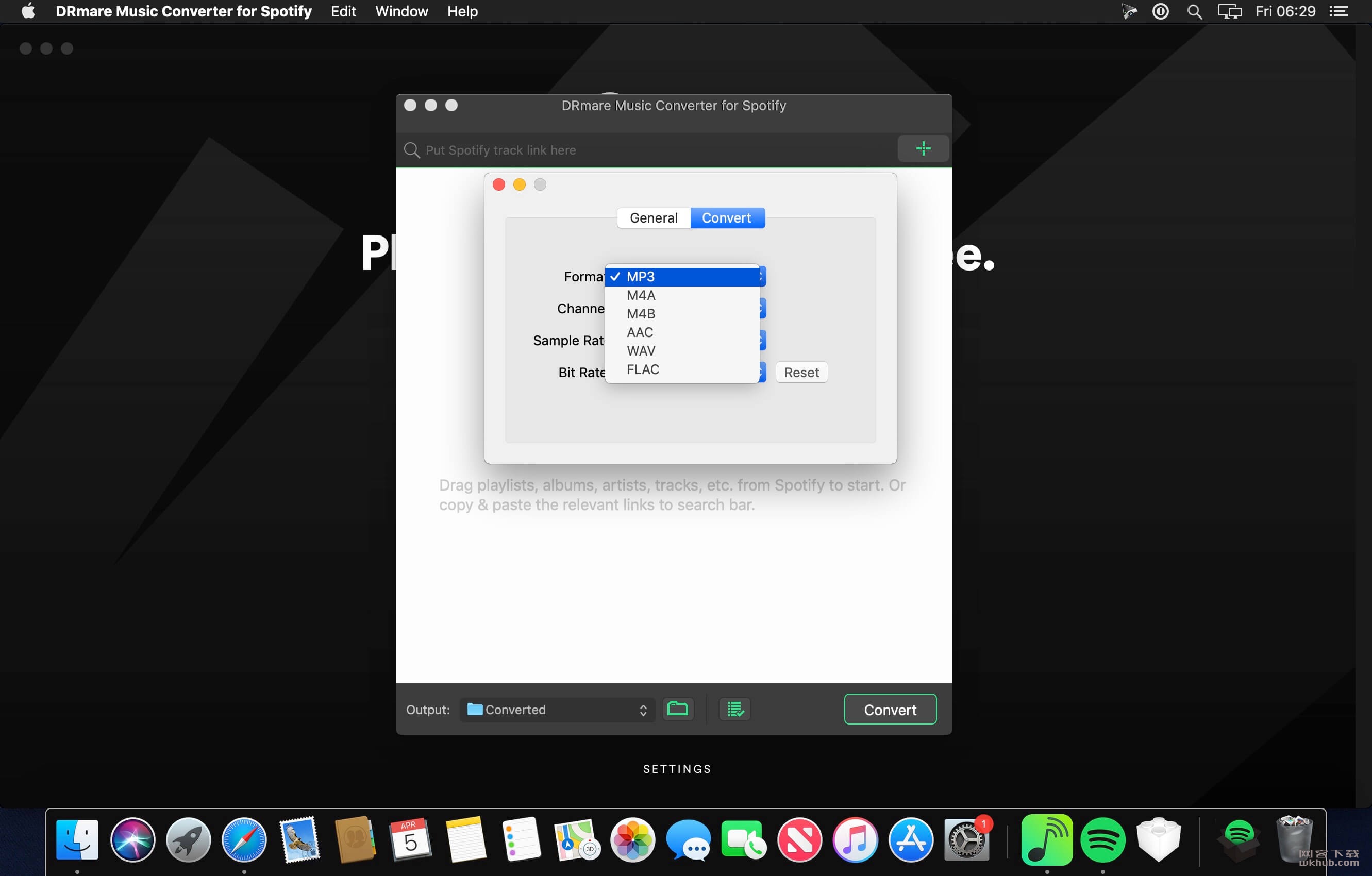Open the Edit menu
Screen dimensions: 1372x876
(343, 11)
